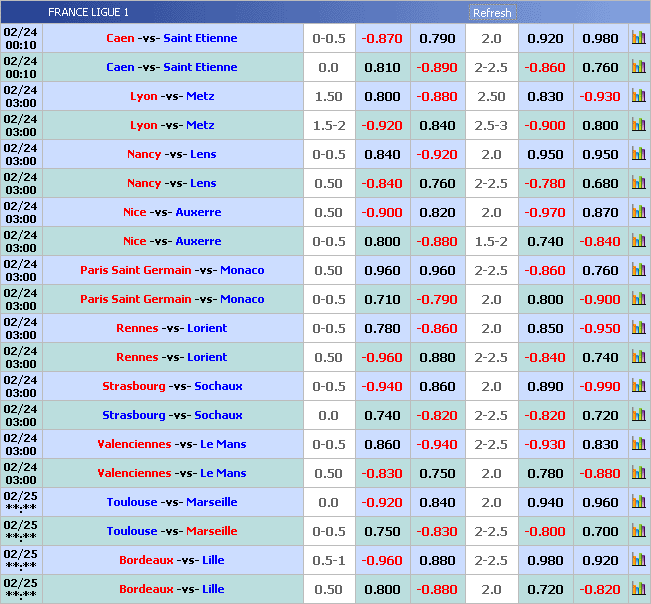The height and width of the screenshot is (604, 651).
Task: Click the FRANCE LIGUE 1 league header
Action: (88, 12)
